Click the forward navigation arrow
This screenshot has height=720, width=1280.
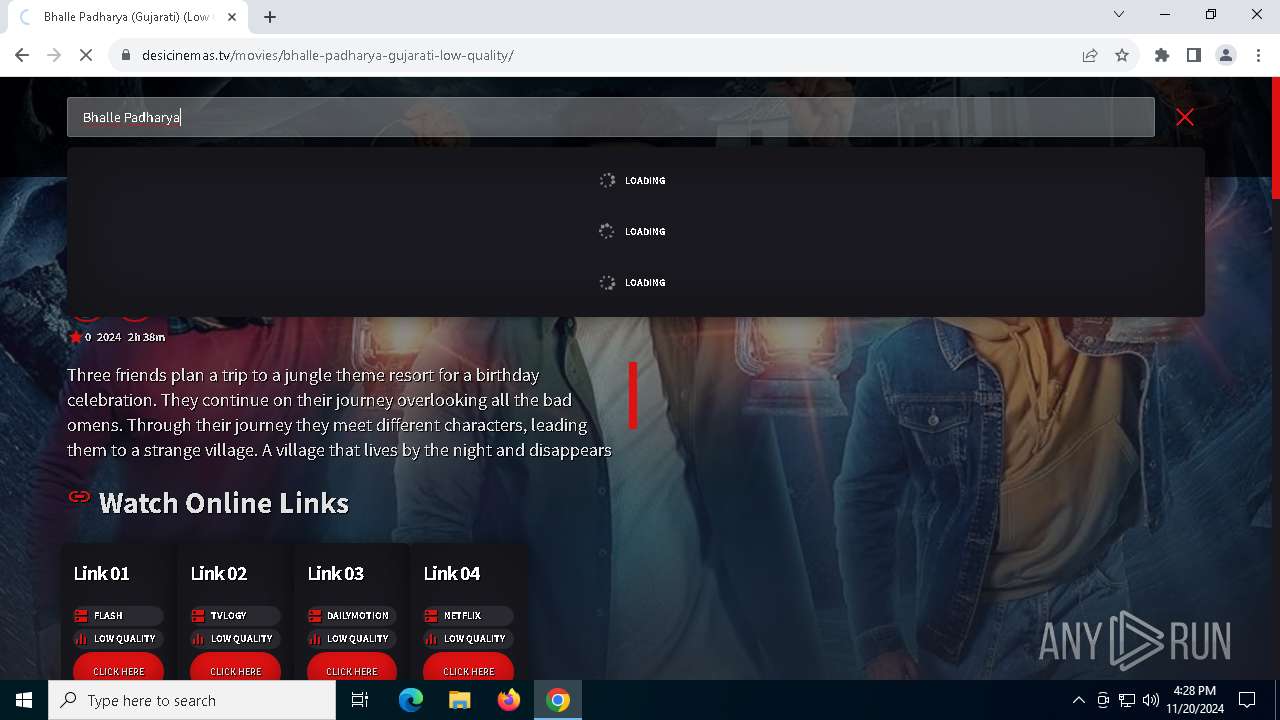coord(54,55)
